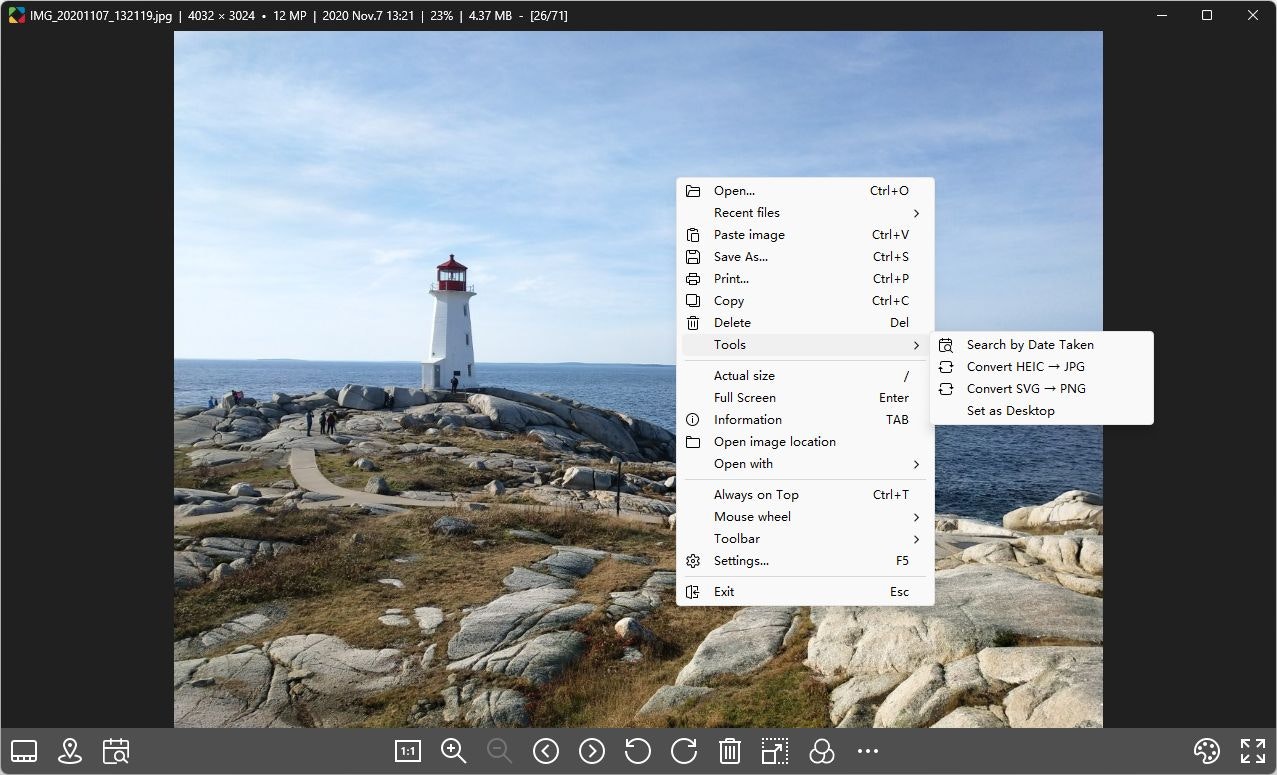Image resolution: width=1277 pixels, height=775 pixels.
Task: Expand the Open with submenu arrow
Action: coord(916,464)
